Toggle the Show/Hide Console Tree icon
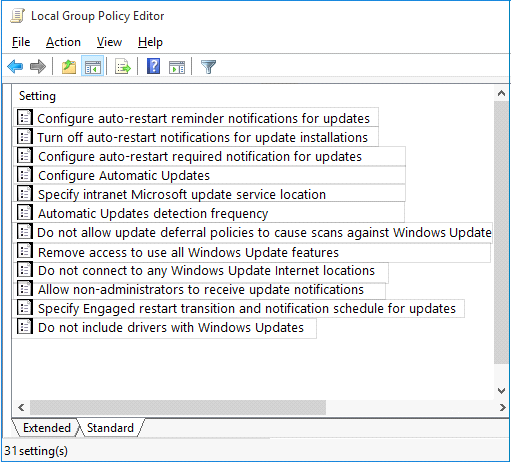Image resolution: width=511 pixels, height=462 pixels. point(93,67)
